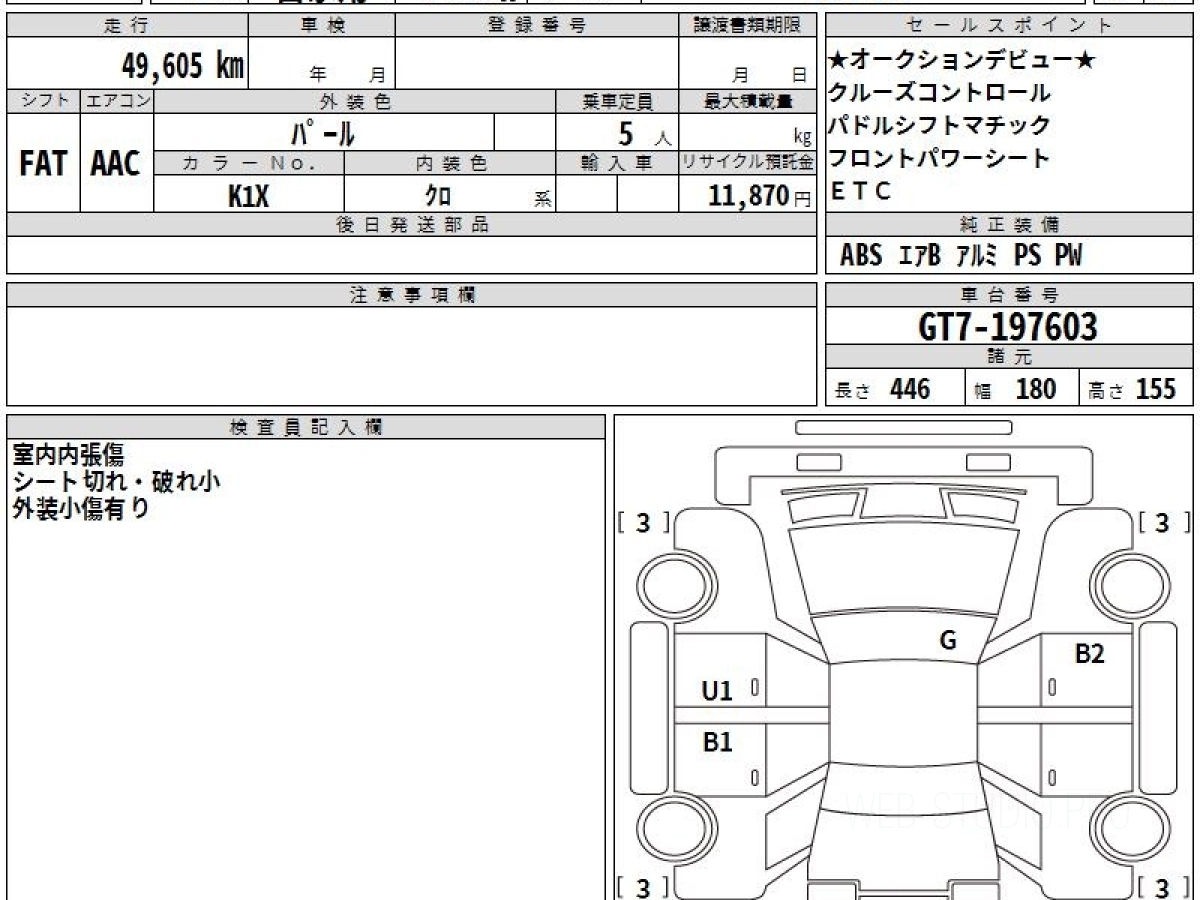Select the 諸元 header

[x=1010, y=357]
